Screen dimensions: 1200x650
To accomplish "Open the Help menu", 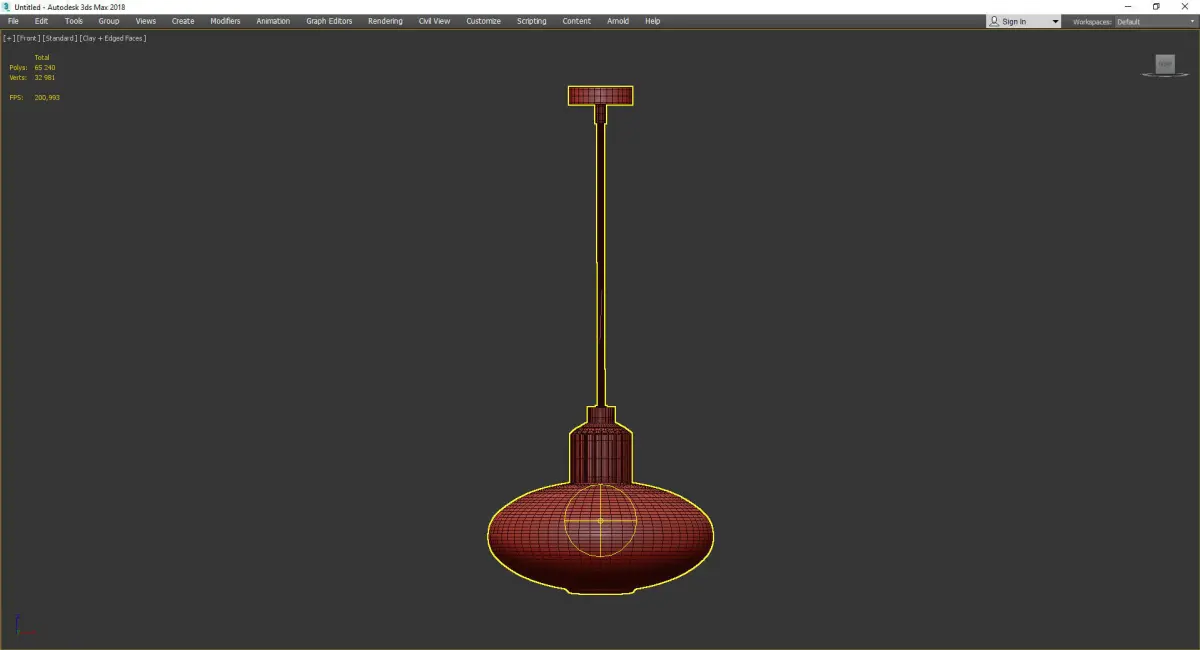I will (652, 21).
